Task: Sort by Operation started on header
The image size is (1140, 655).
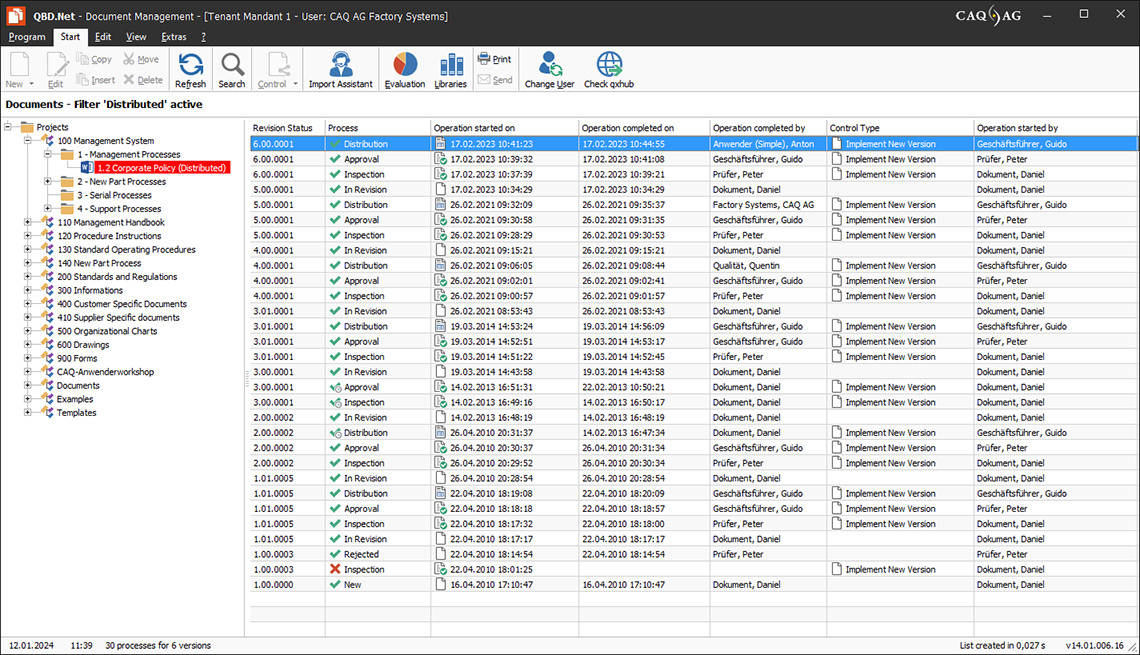Action: (x=505, y=128)
